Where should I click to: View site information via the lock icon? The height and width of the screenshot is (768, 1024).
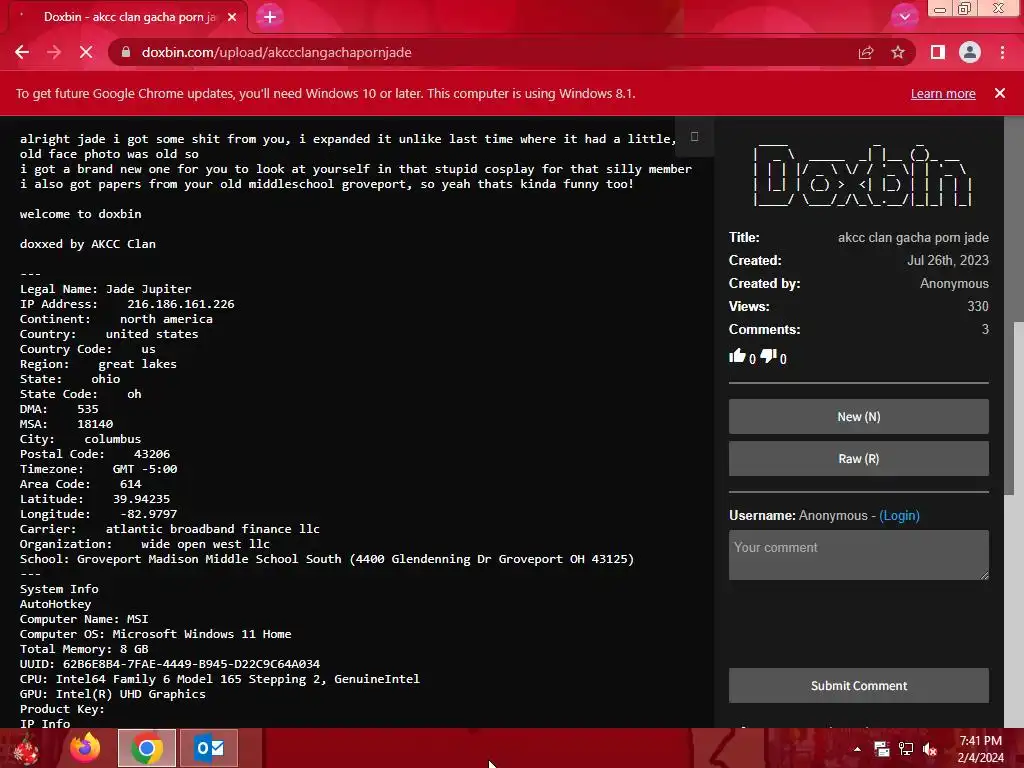pyautogui.click(x=126, y=52)
